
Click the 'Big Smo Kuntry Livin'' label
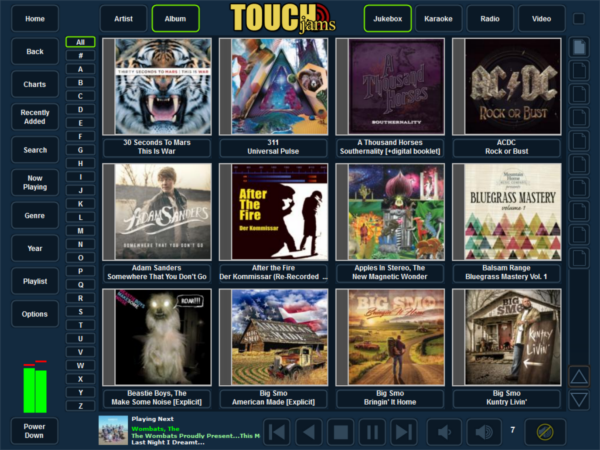tap(507, 398)
